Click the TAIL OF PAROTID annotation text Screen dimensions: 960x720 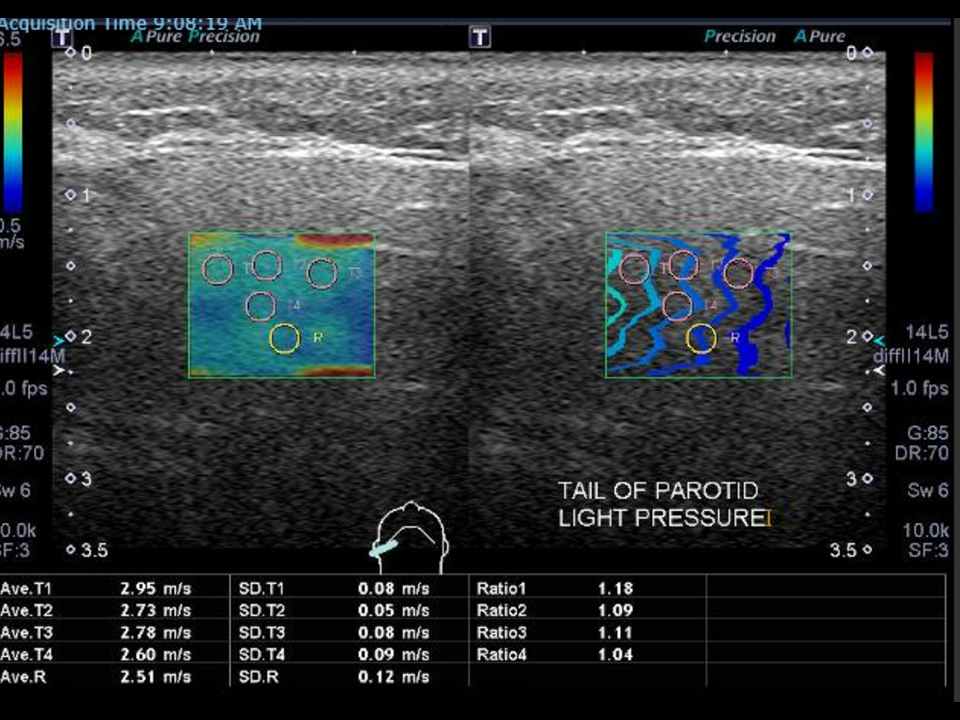[x=658, y=491]
